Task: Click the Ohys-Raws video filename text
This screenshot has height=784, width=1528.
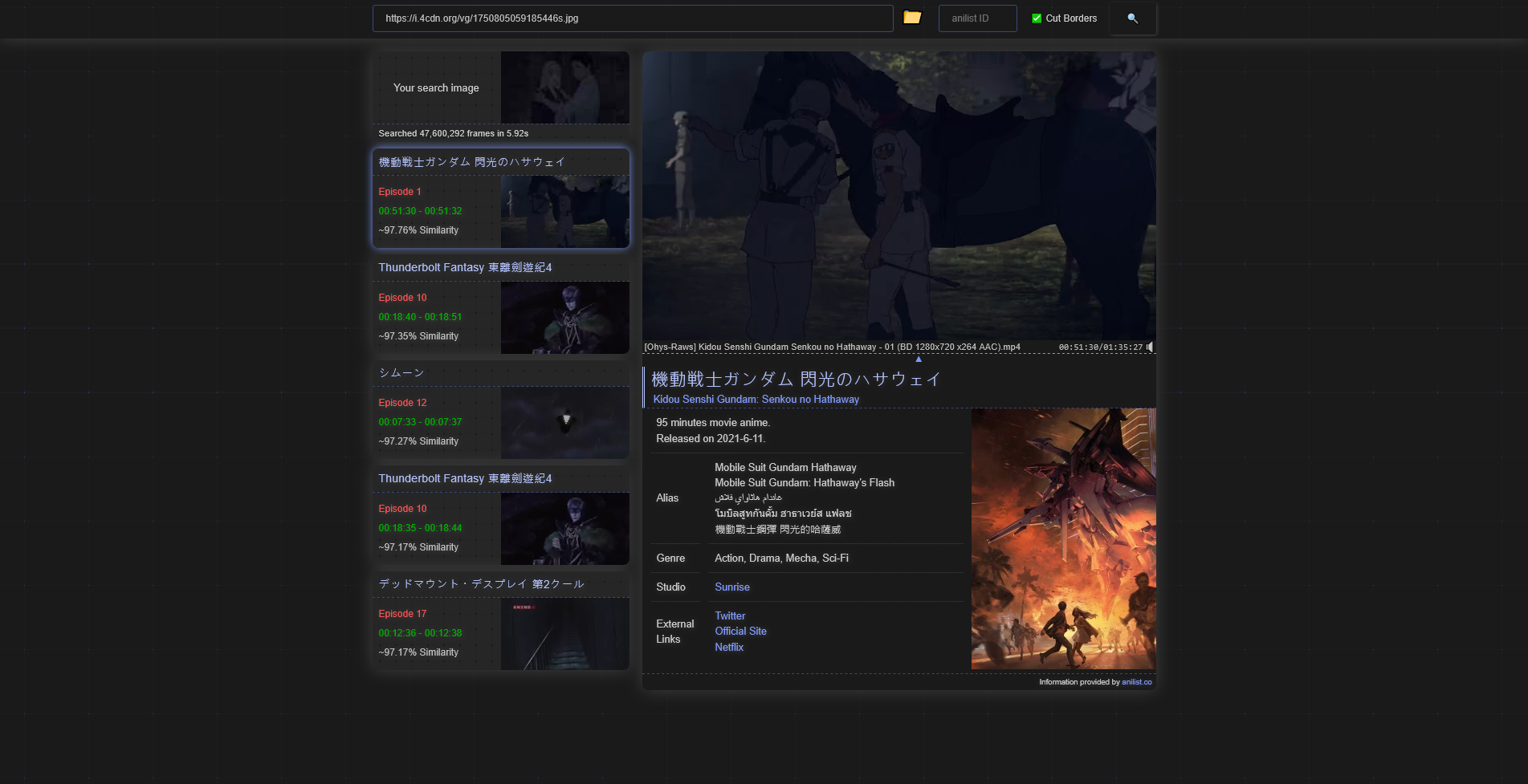Action: click(832, 347)
